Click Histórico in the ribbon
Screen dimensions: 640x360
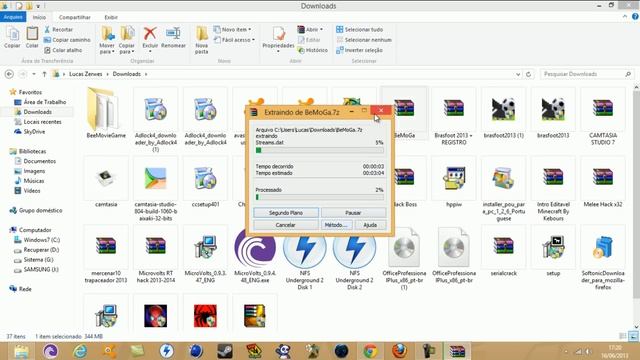click(313, 50)
